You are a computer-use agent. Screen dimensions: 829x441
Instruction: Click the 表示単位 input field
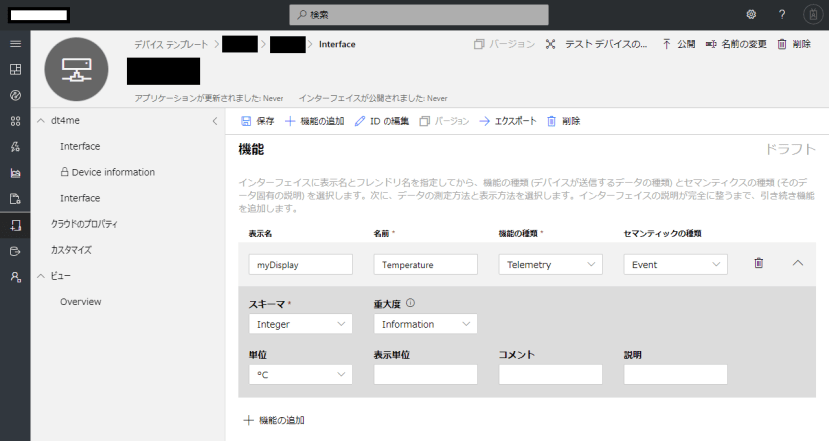[425, 374]
